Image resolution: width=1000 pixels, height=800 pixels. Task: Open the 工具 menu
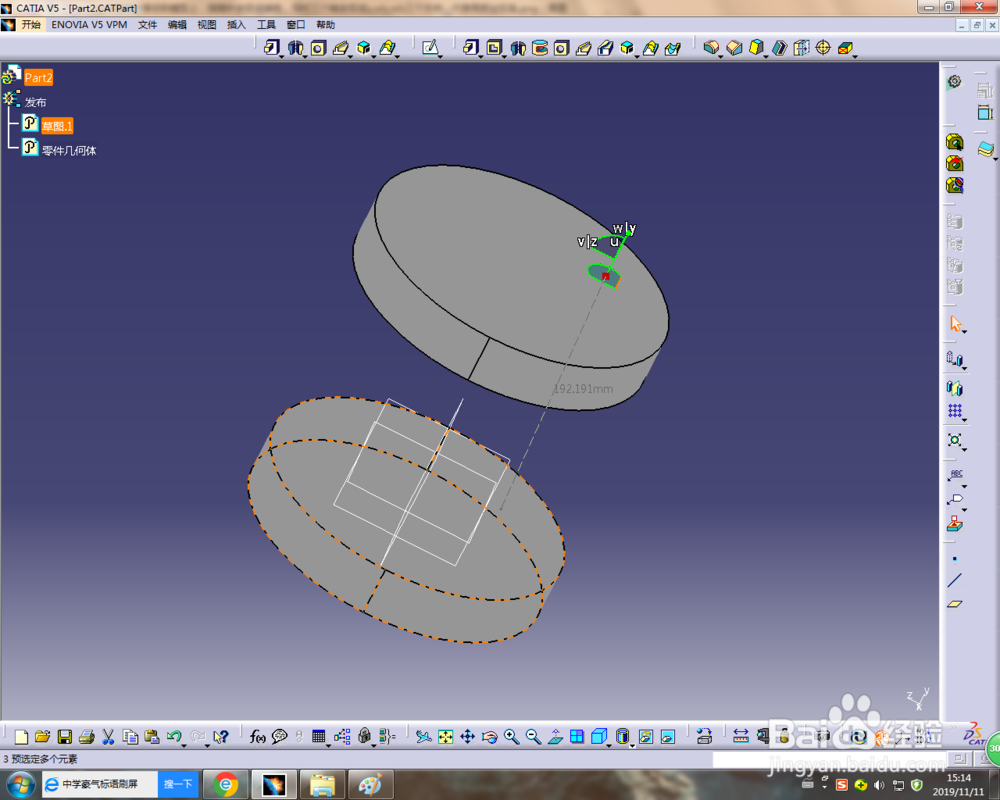pyautogui.click(x=265, y=25)
